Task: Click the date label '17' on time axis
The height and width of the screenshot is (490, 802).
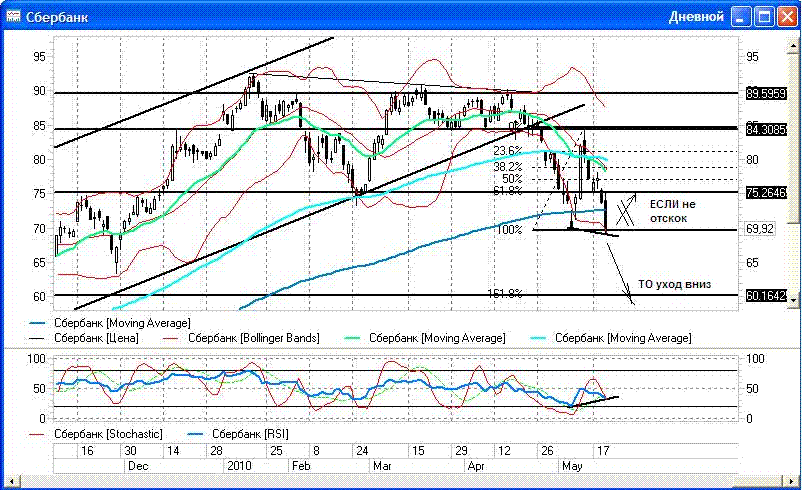Action: pos(604,451)
